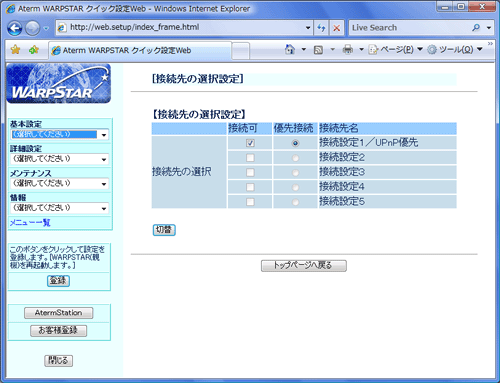
Task: Click the browser Forward arrow button
Action: pyautogui.click(x=33, y=28)
